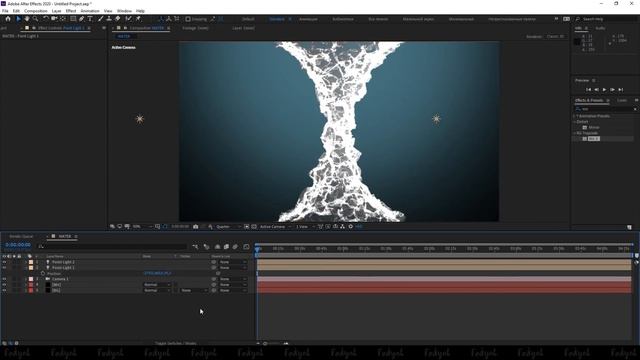Screen dimensions: 640x360
Task: Click the Position stopwatch for Point Light 1
Action: point(43,273)
